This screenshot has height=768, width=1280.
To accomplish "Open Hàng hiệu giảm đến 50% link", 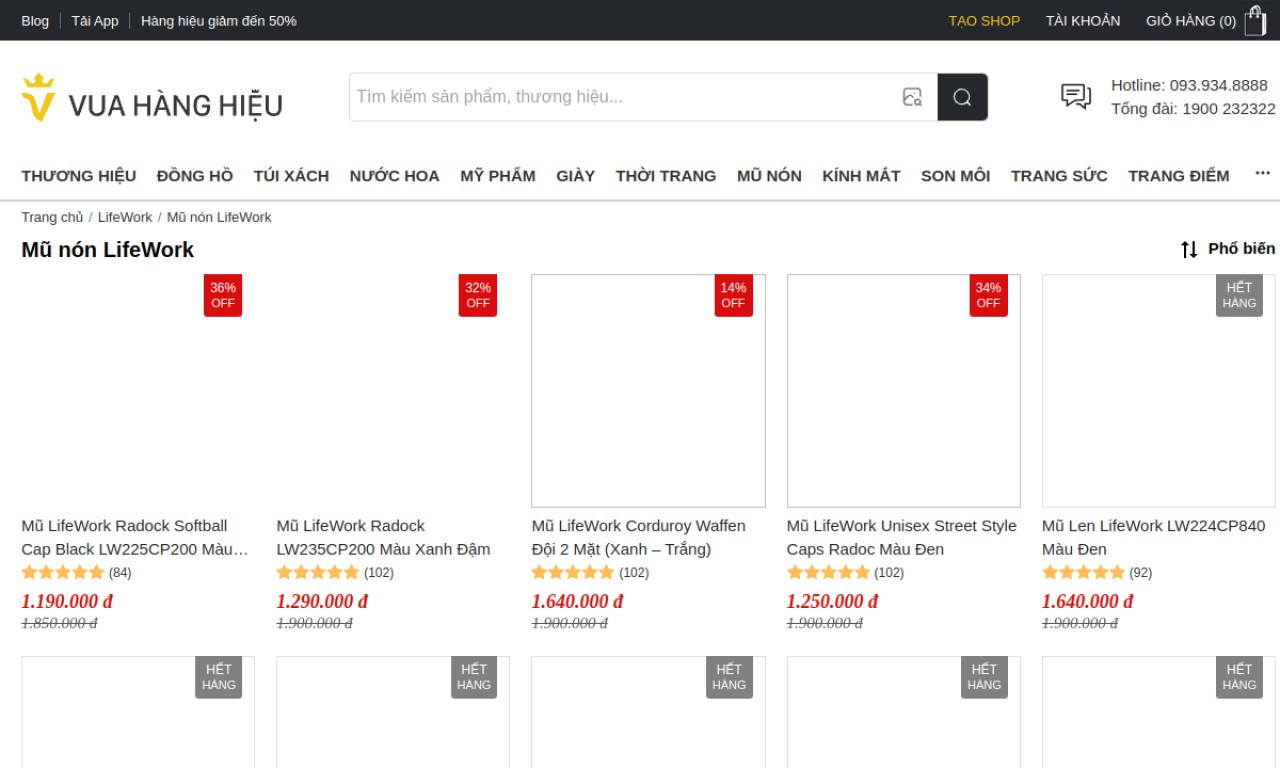I will (219, 20).
